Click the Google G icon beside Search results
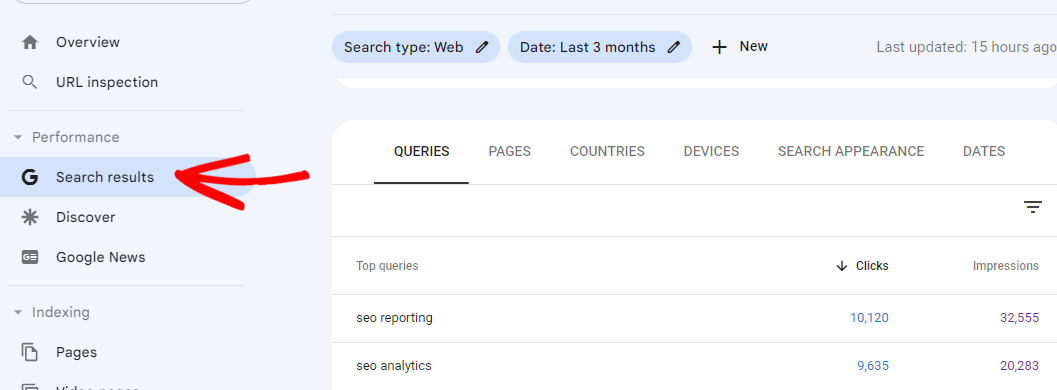The width and height of the screenshot is (1057, 390). click(x=30, y=177)
